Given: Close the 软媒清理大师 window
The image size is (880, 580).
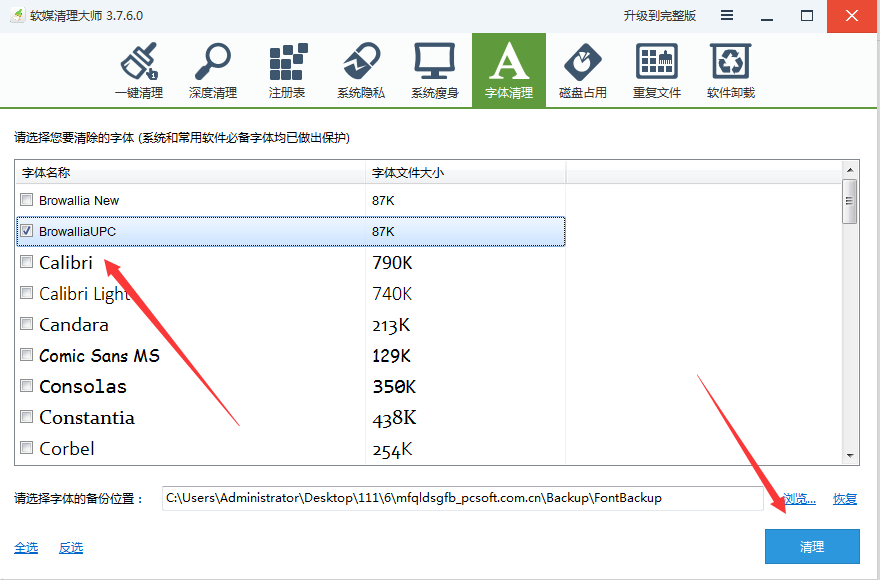Looking at the screenshot, I should 852,16.
